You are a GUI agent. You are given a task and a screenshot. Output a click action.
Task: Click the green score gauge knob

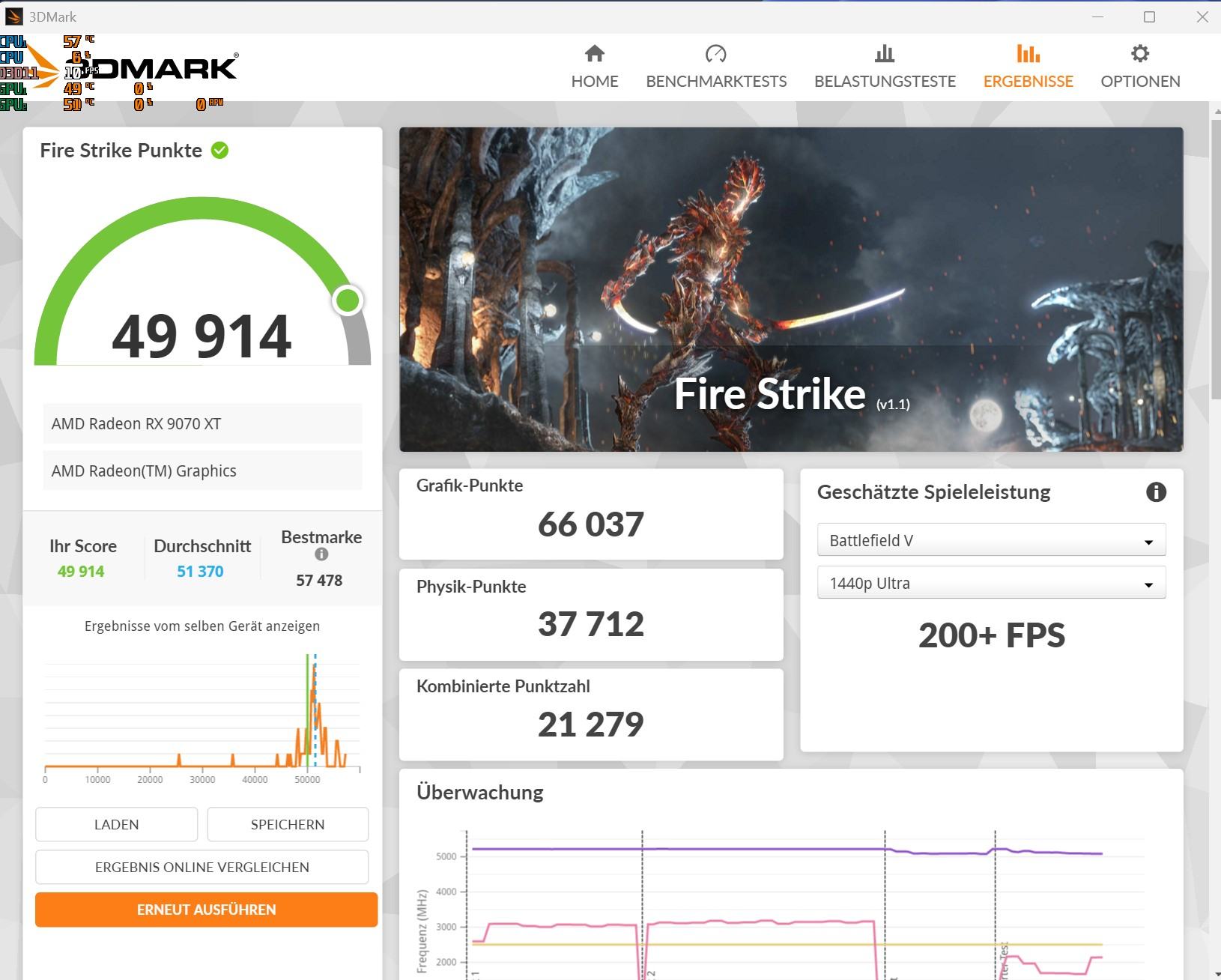(x=348, y=300)
